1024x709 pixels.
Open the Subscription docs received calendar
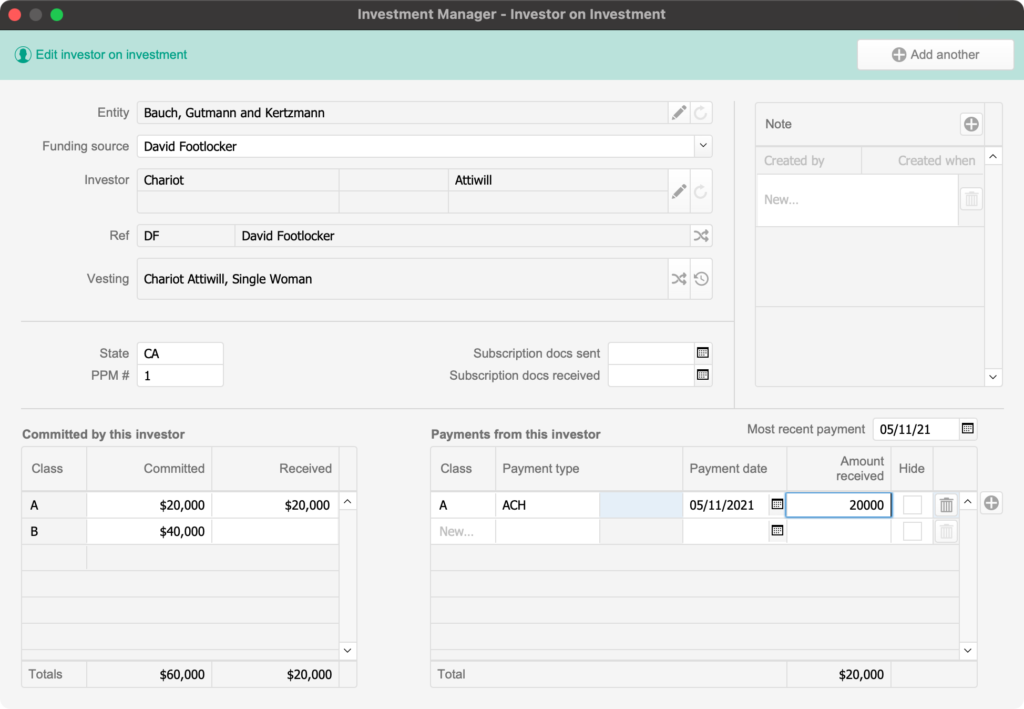[701, 374]
